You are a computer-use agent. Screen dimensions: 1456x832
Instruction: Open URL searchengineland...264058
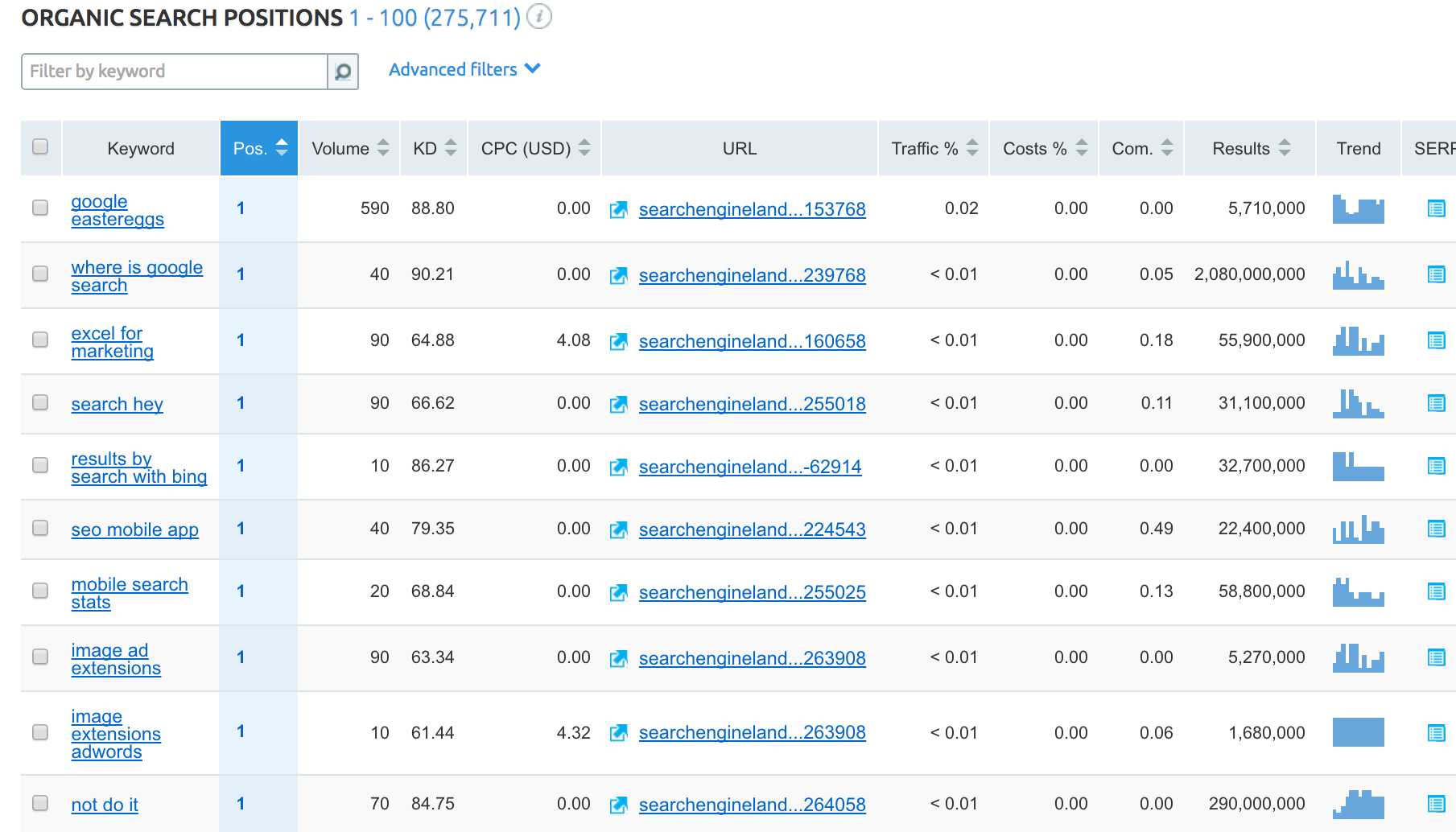pos(752,805)
